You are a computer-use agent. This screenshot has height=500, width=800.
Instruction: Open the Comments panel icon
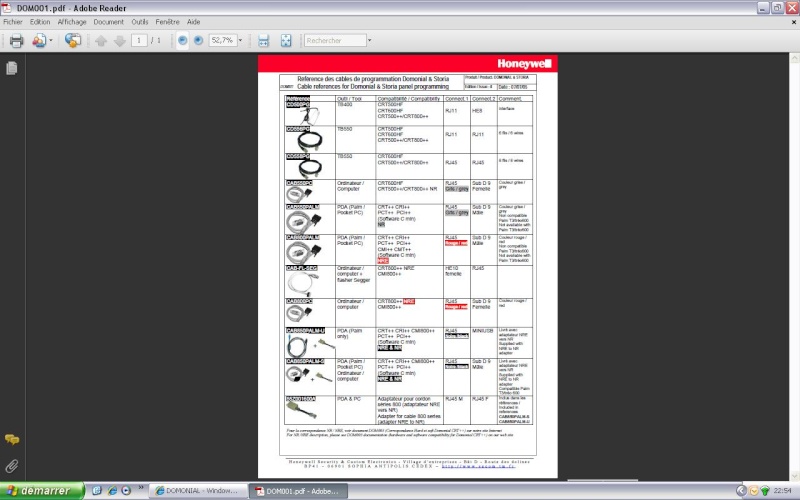coord(12,439)
